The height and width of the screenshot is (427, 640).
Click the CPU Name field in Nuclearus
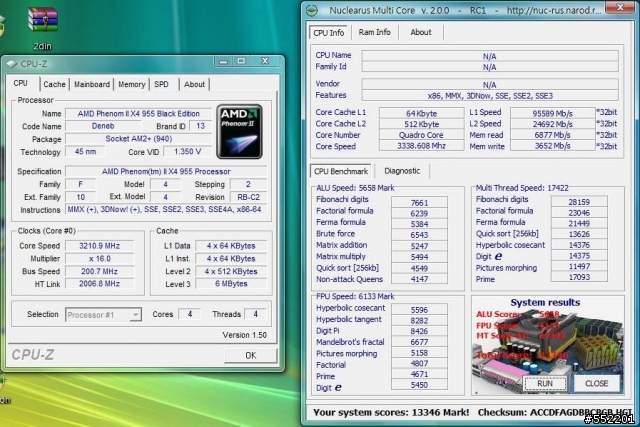coord(490,56)
